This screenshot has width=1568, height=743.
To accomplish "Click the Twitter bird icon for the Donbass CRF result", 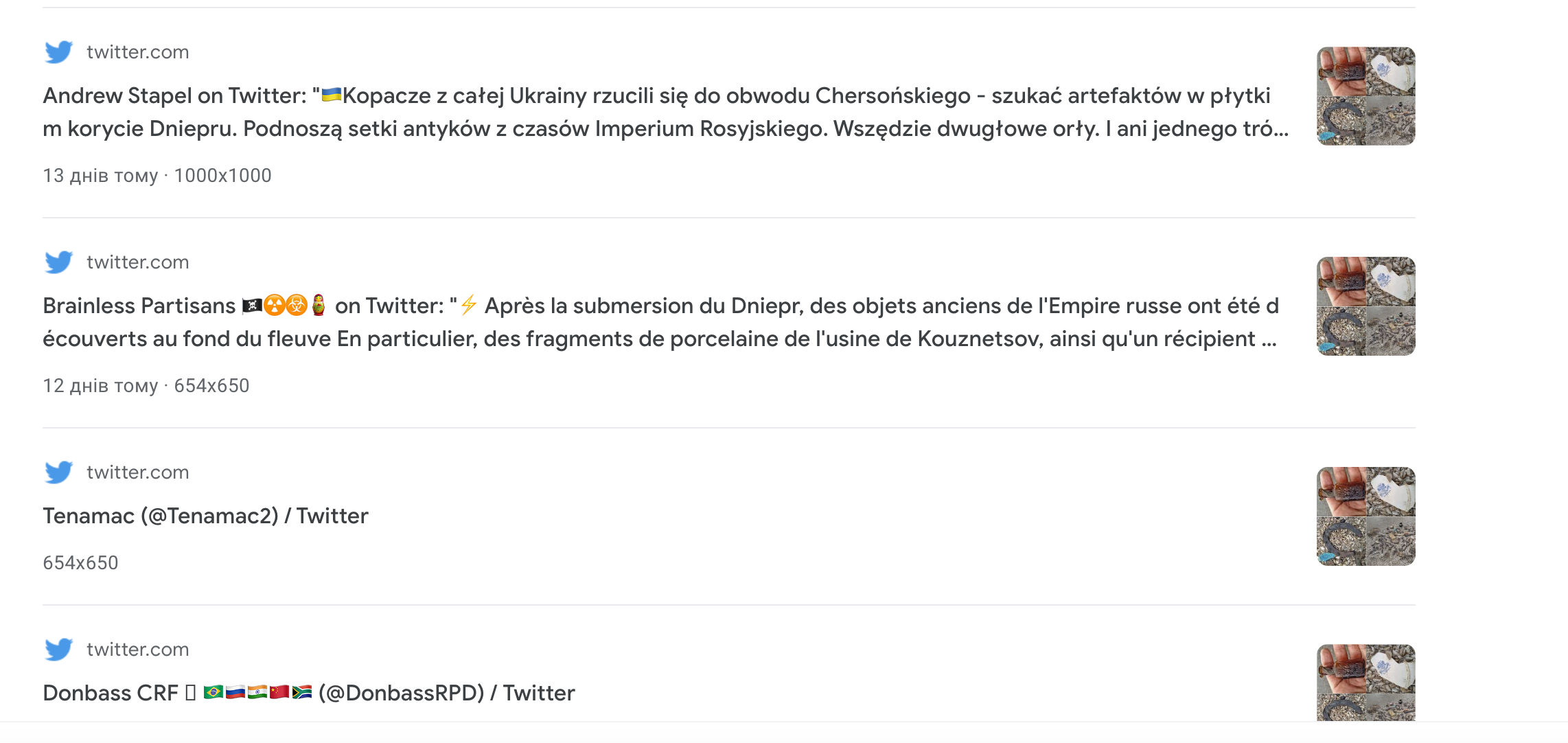I will tap(58, 650).
